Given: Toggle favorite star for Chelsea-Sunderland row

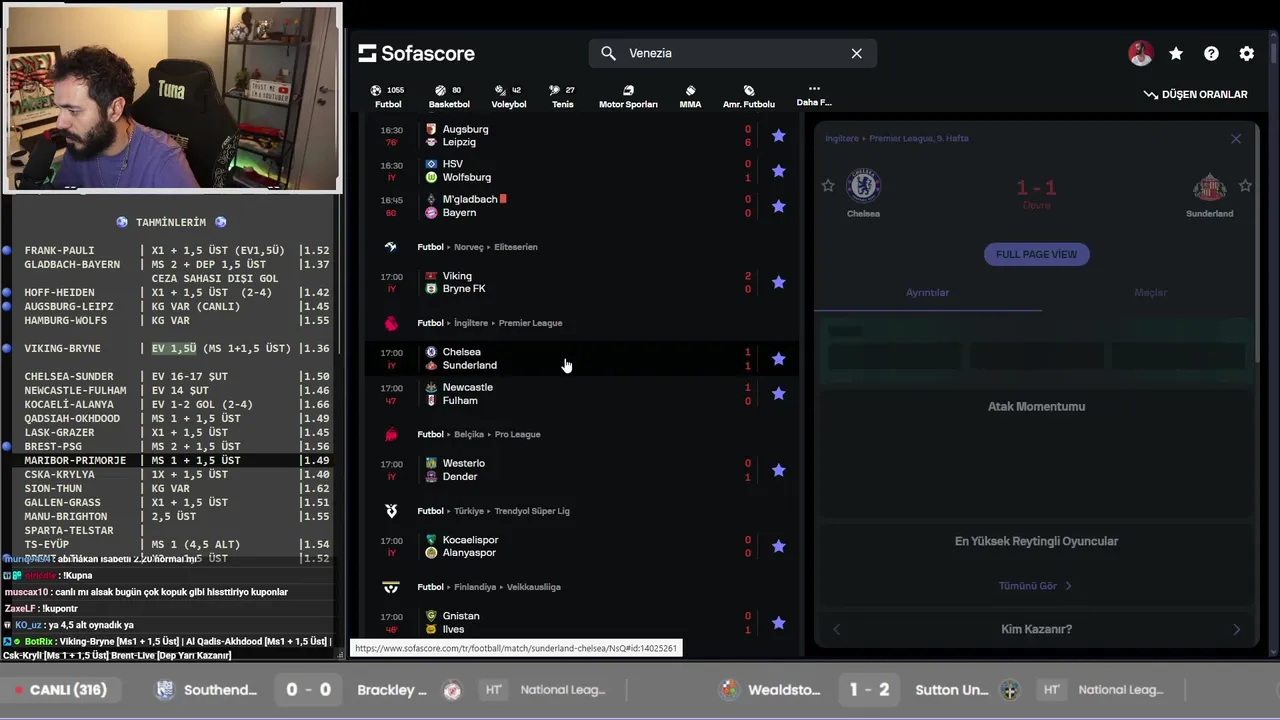Looking at the screenshot, I should point(779,359).
